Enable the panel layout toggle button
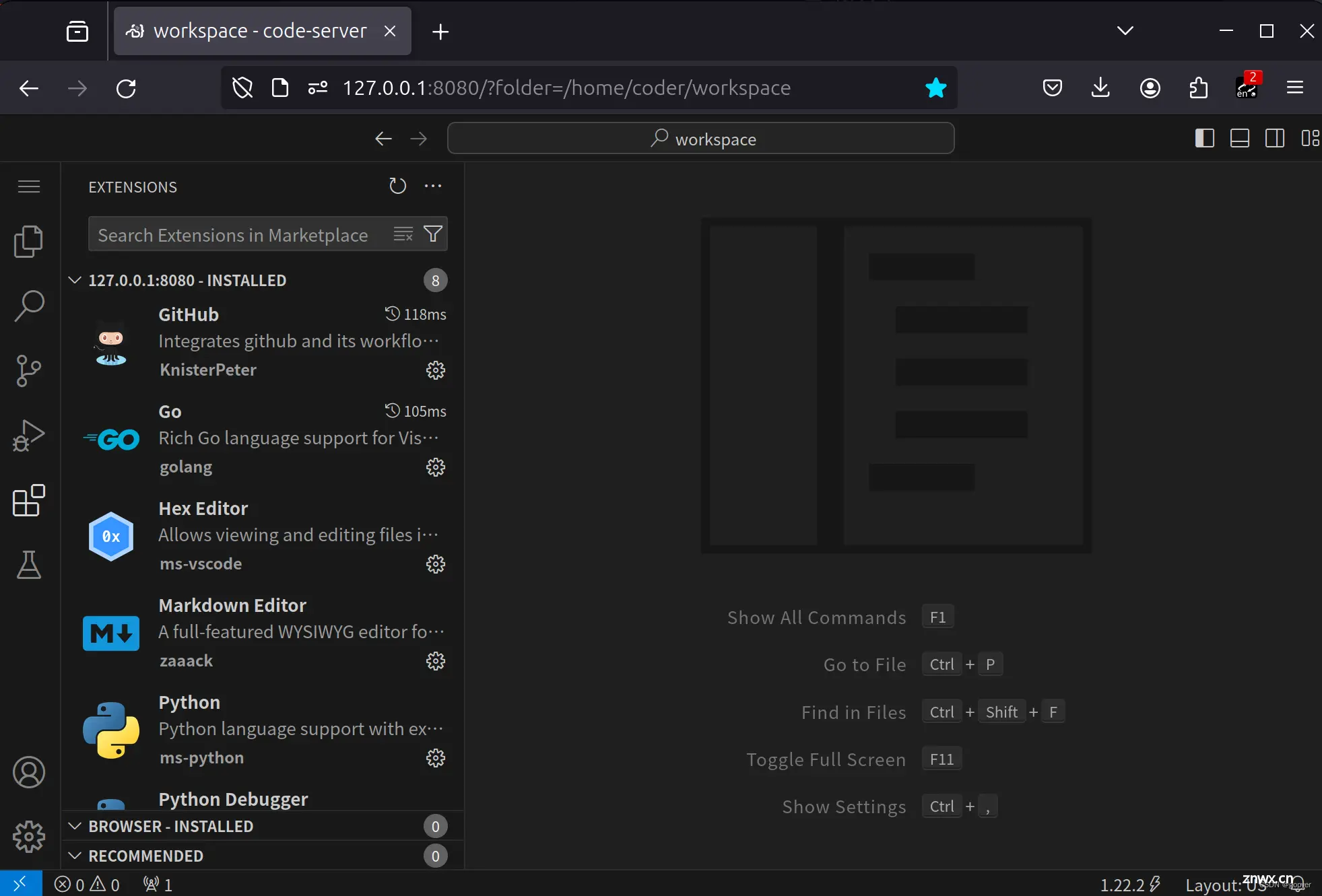 (1240, 138)
